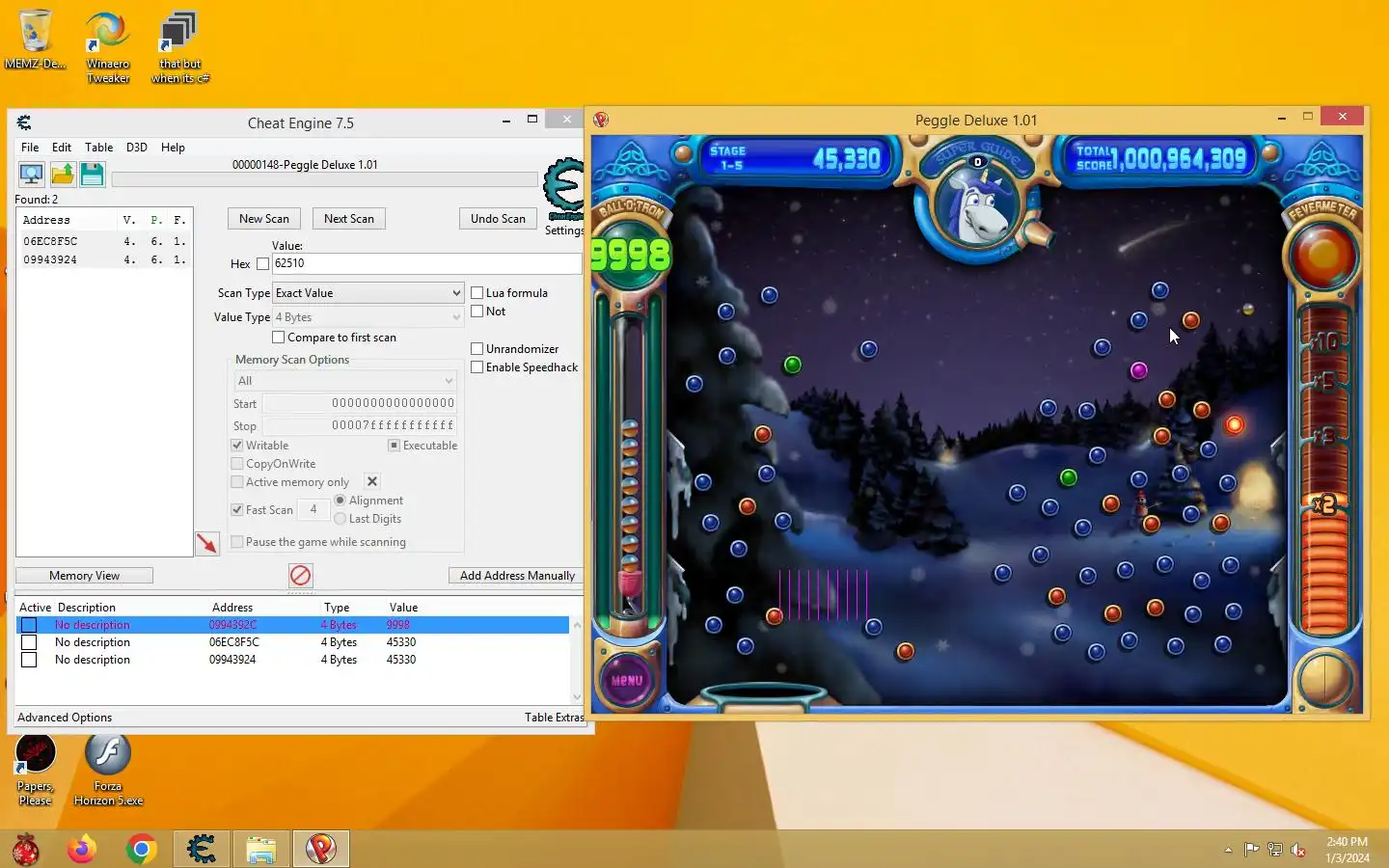Switch to Peggle taskbar icon
1389x868 pixels.
pyautogui.click(x=320, y=849)
